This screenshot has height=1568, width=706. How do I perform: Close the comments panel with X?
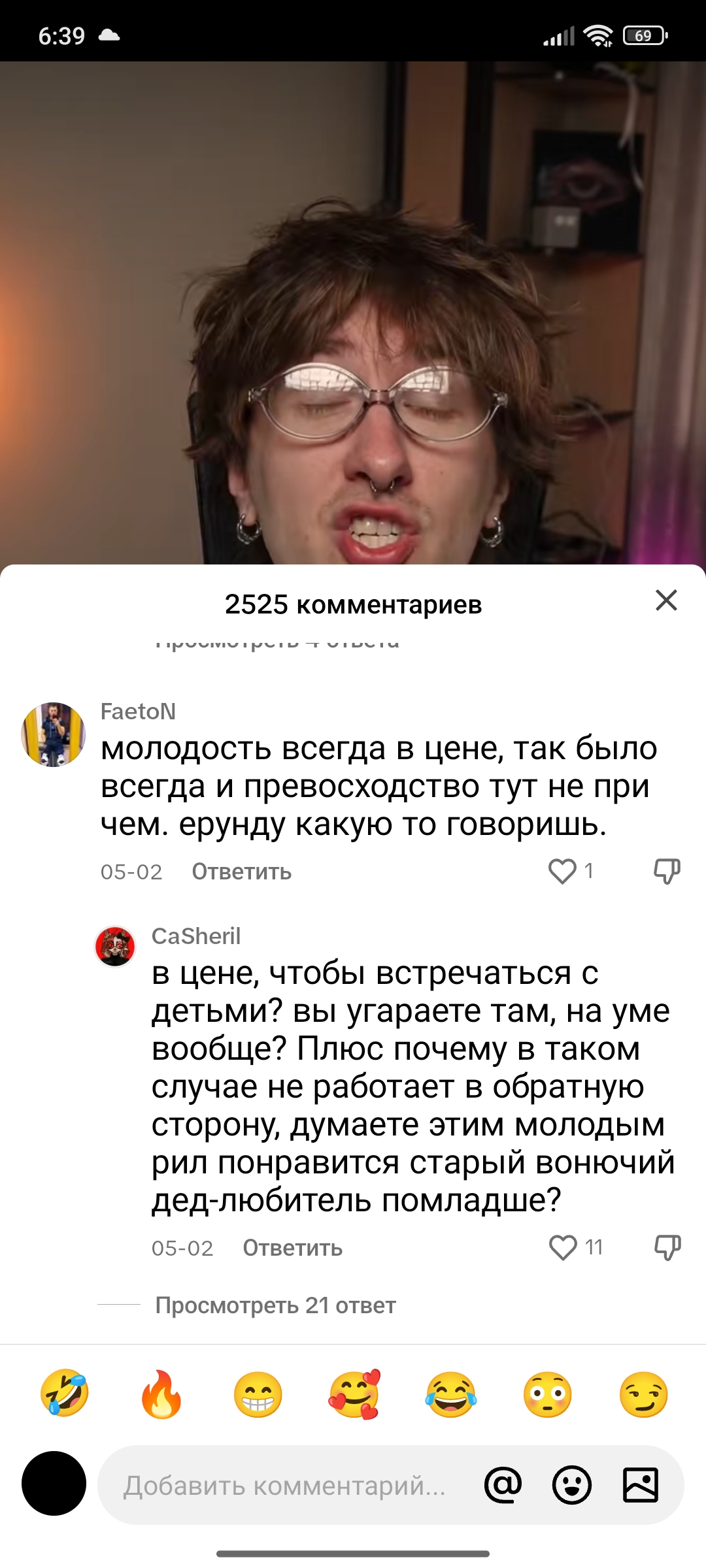[666, 600]
